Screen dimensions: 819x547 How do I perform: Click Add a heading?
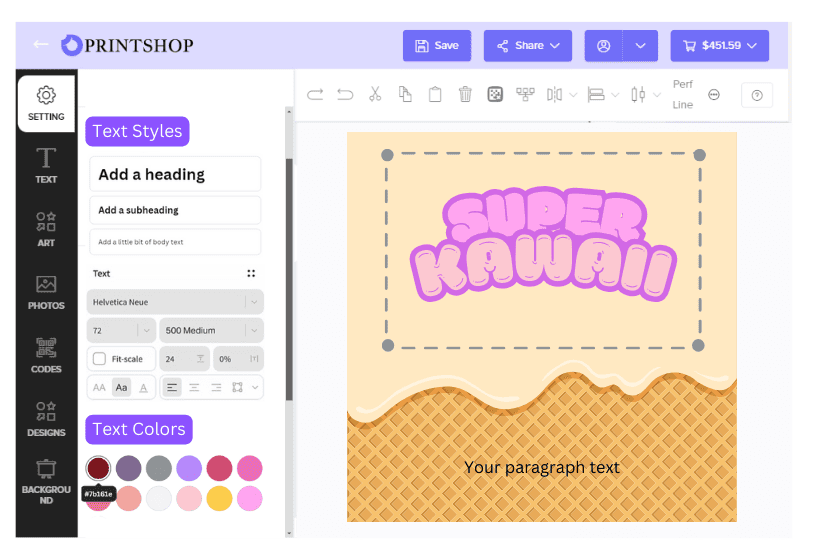pos(175,174)
